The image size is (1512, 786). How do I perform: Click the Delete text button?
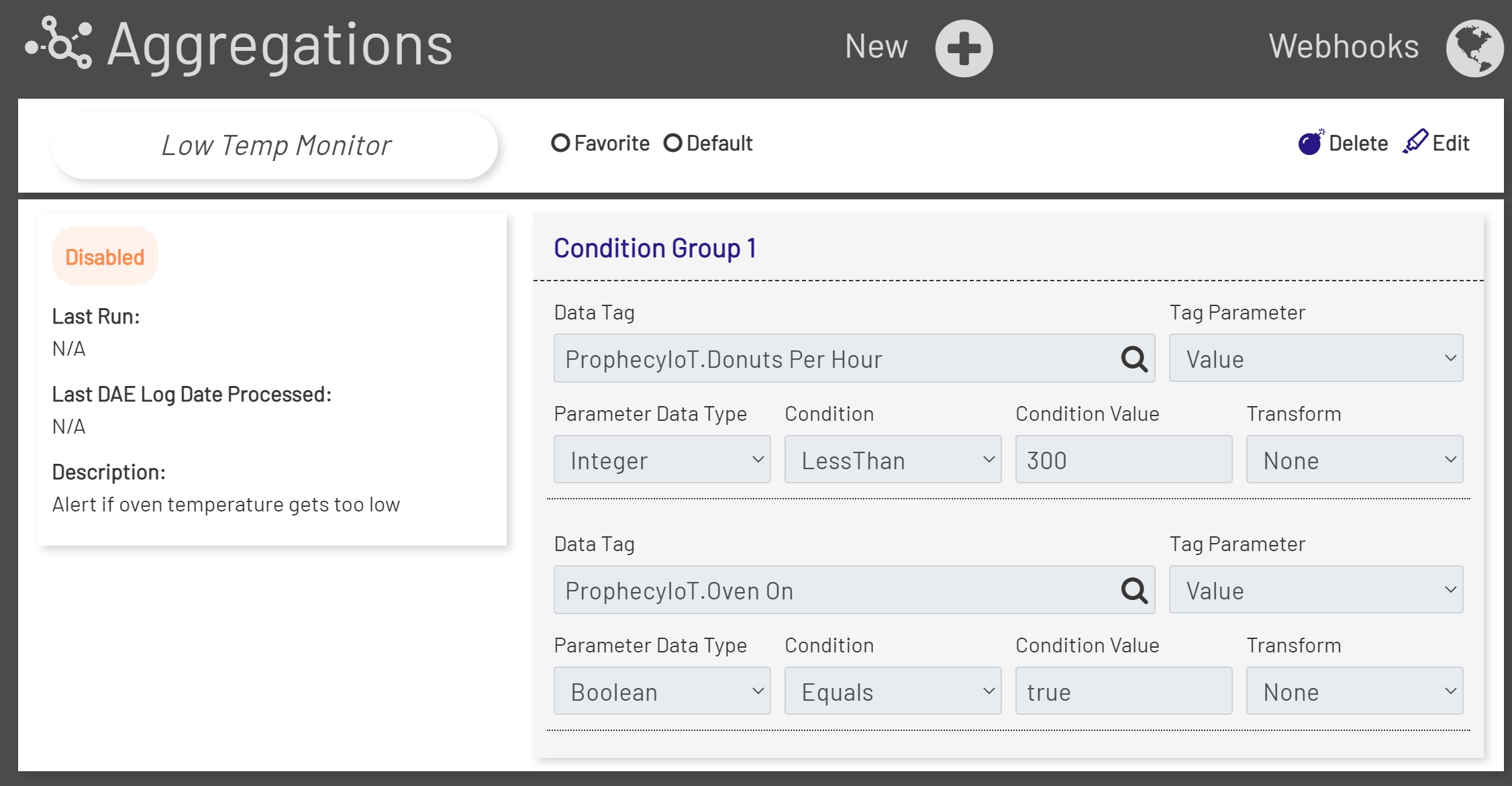1358,143
